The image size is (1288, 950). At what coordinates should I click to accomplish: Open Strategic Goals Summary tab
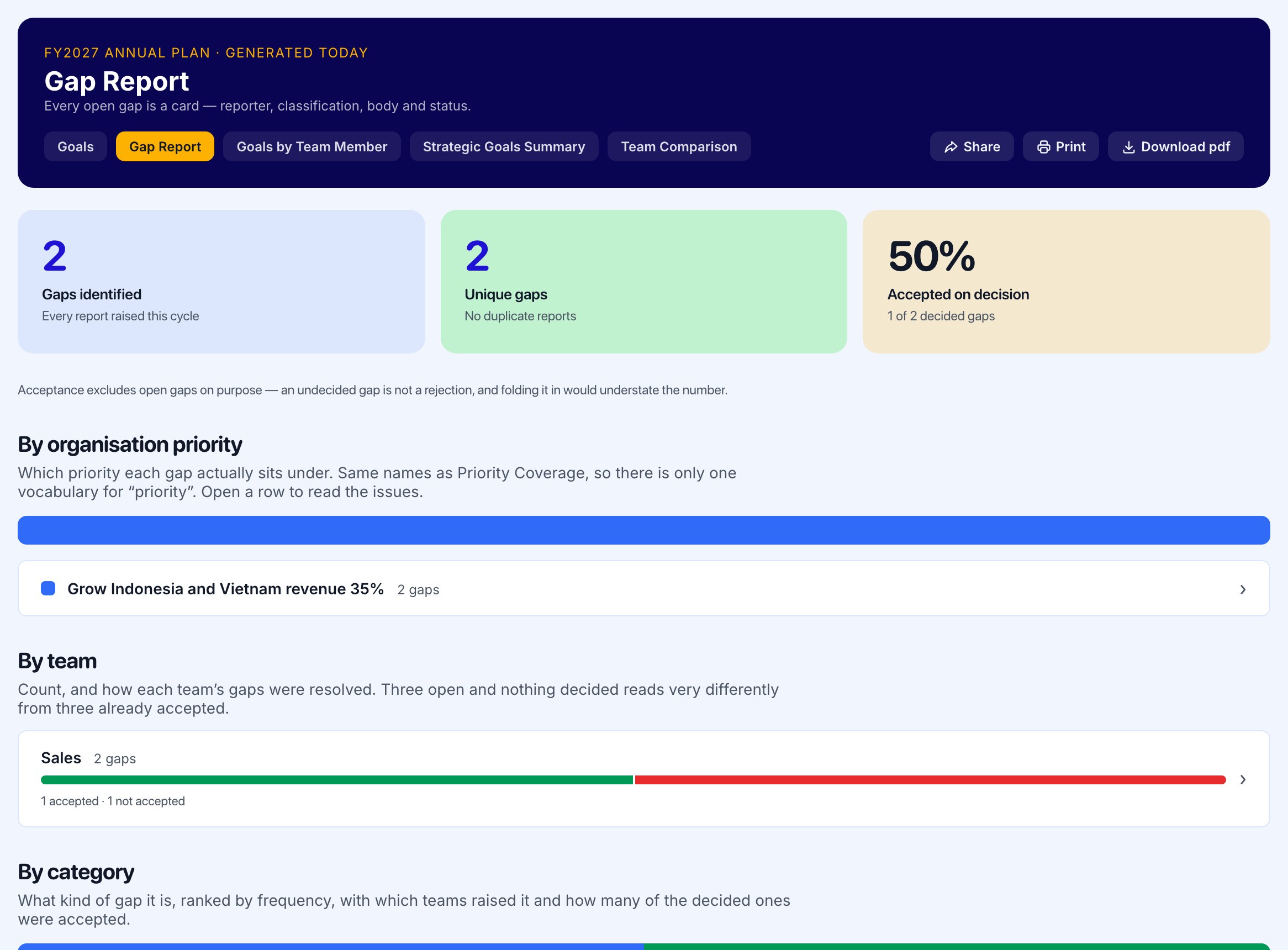504,146
